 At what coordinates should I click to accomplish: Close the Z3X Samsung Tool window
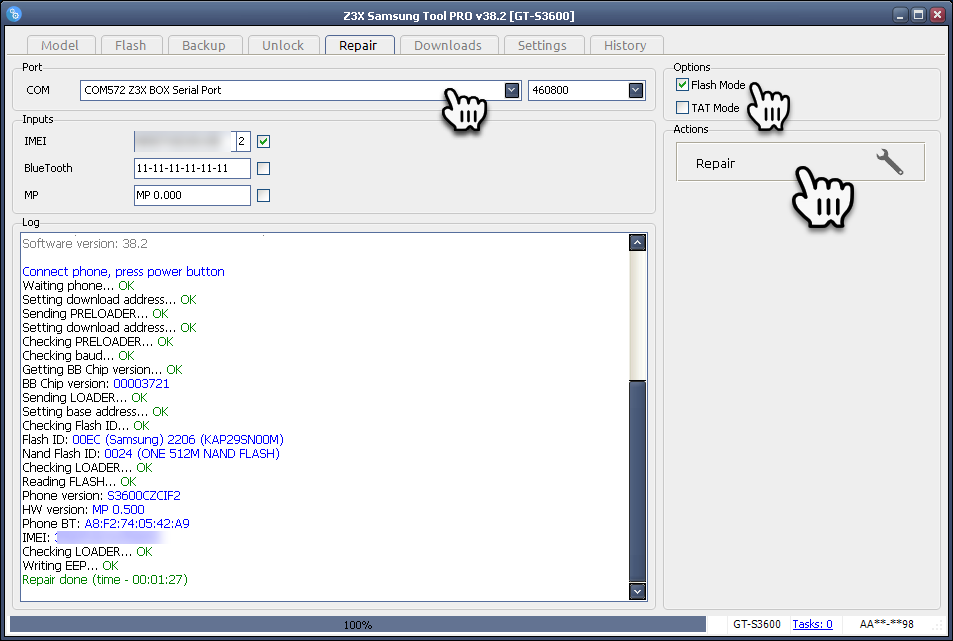pos(937,15)
